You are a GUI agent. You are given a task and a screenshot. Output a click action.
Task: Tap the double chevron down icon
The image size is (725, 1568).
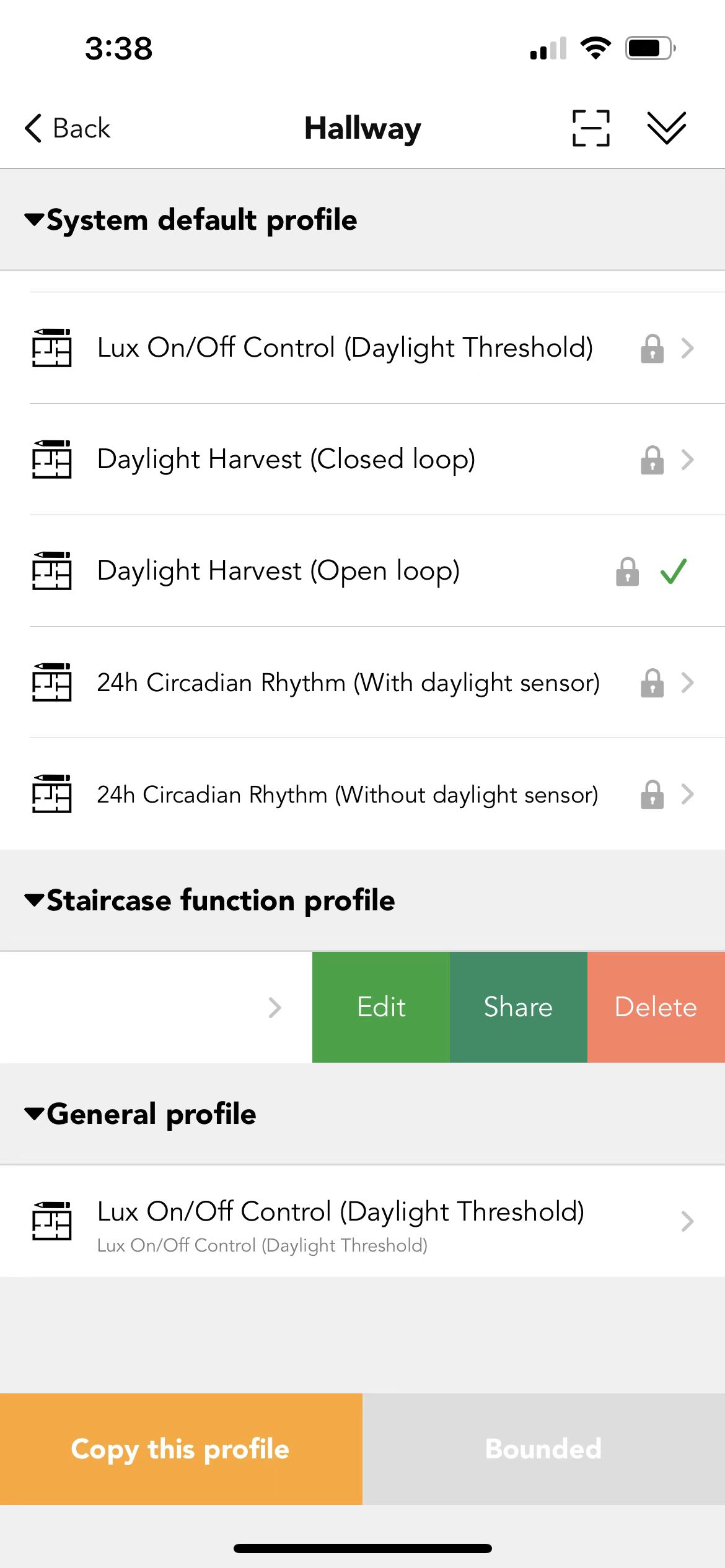(666, 128)
